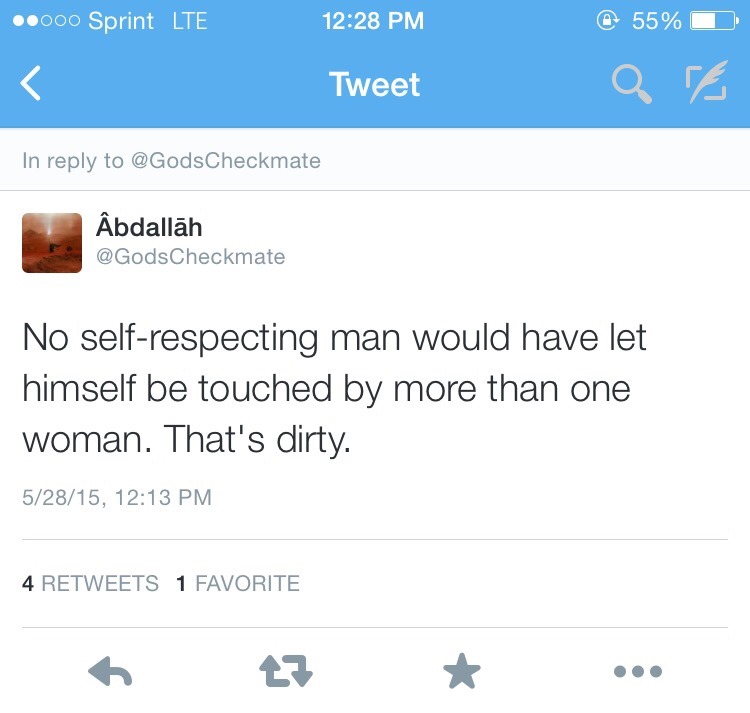
Task: Tap the @GodsCheckmate handle under name
Action: point(190,257)
